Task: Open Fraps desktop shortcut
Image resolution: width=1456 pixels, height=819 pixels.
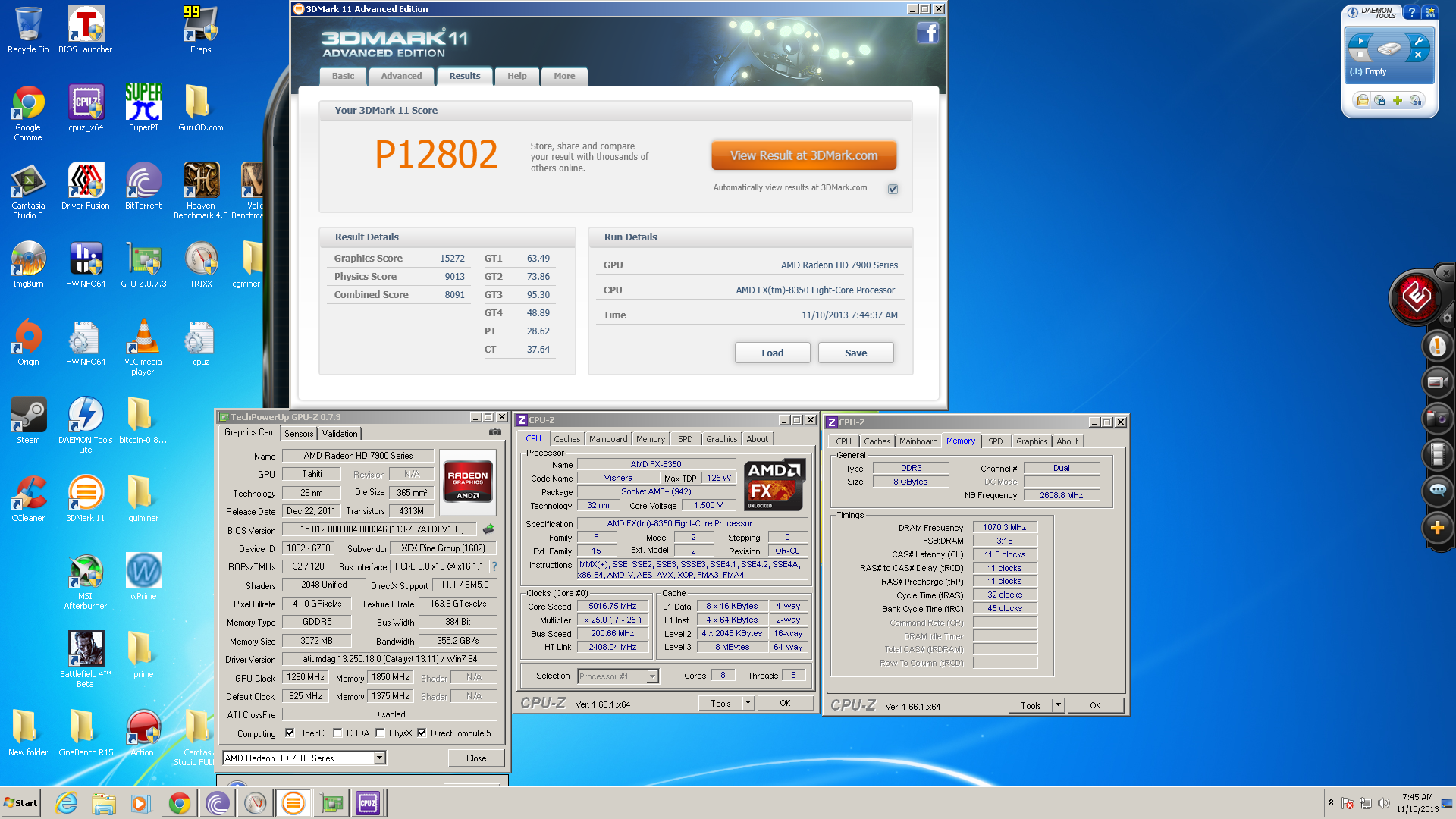Action: pos(200,30)
